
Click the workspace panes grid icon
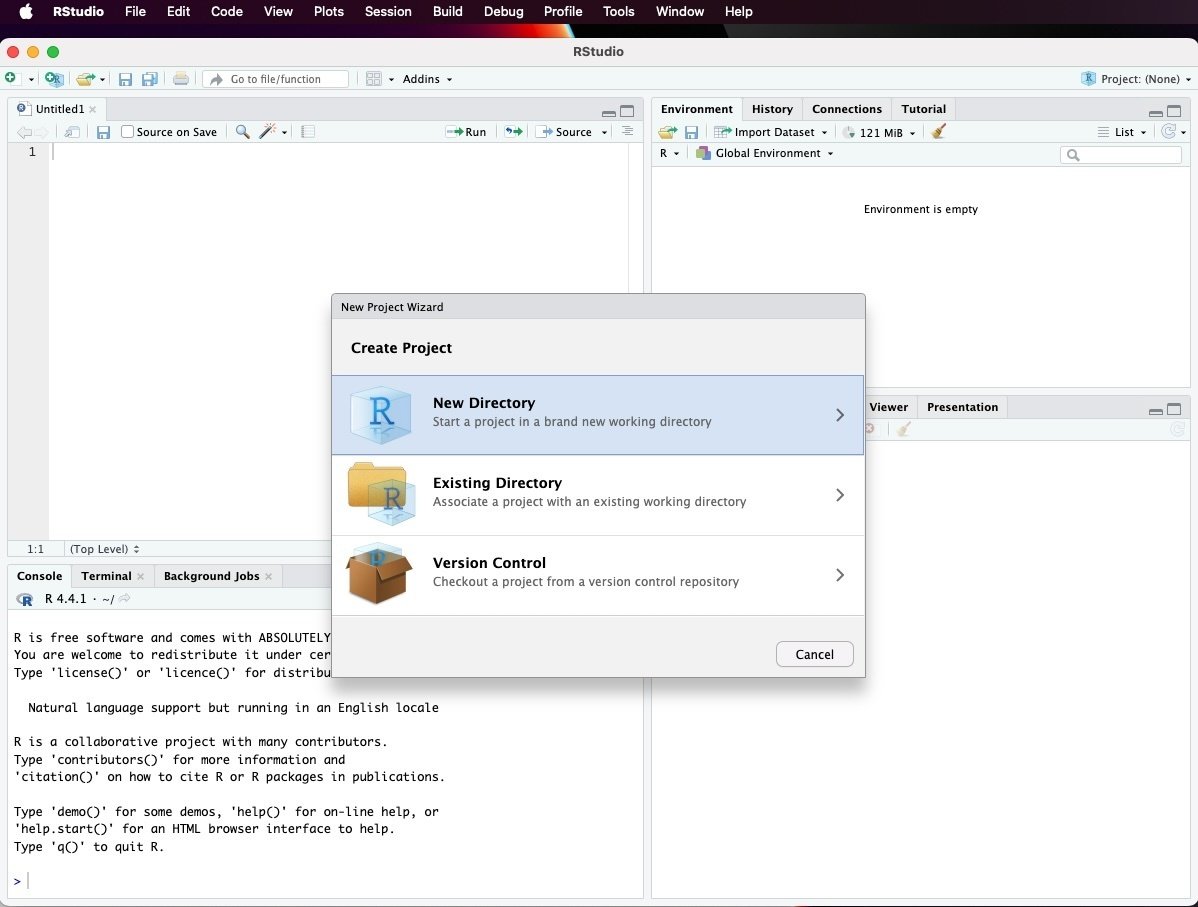[374, 79]
